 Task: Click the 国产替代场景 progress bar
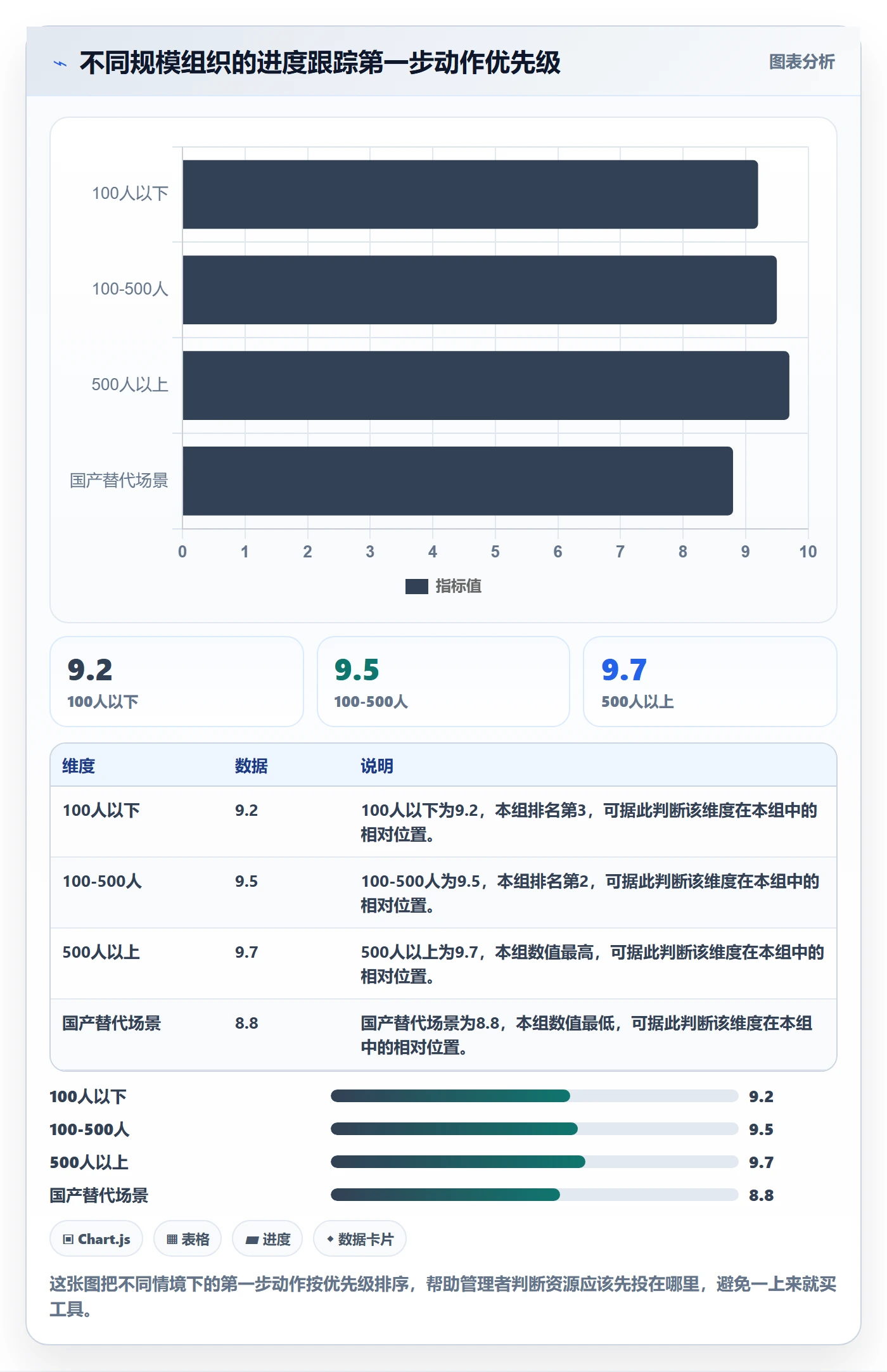(534, 1195)
